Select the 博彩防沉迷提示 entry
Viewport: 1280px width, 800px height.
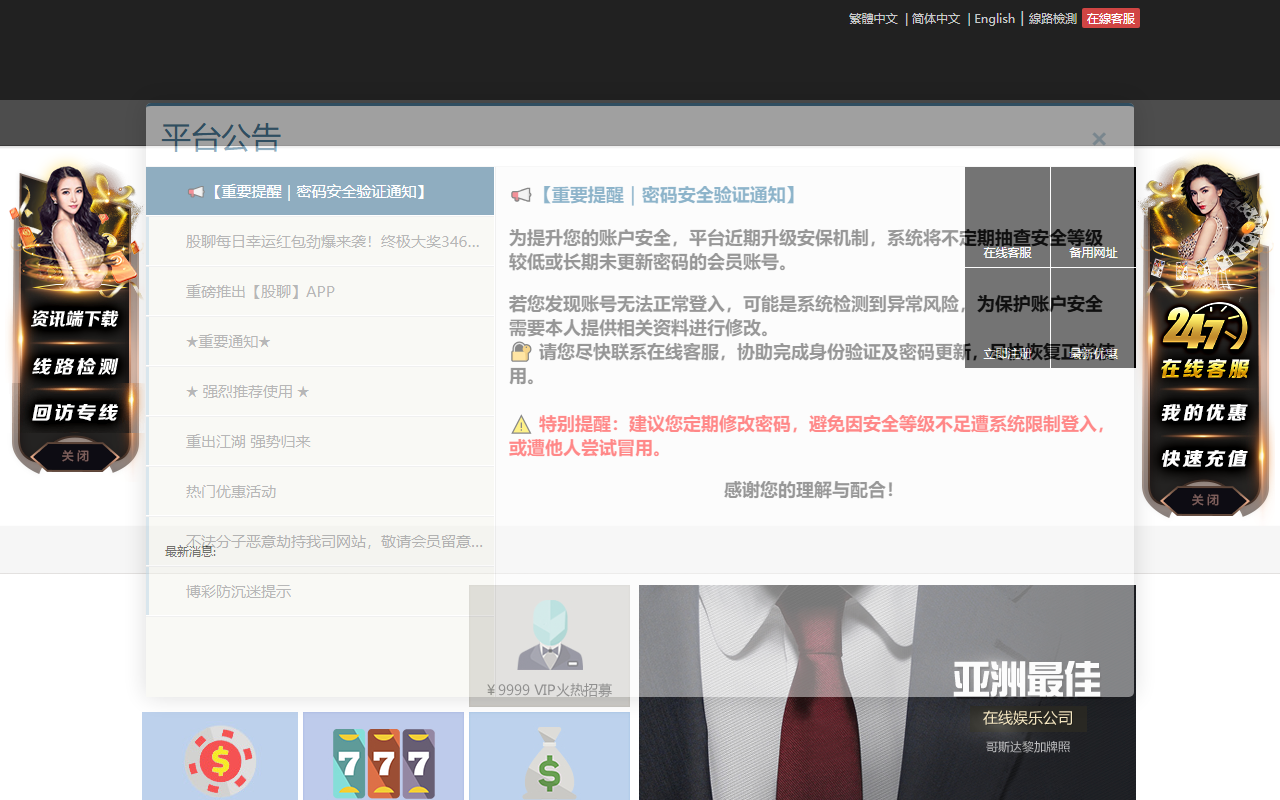(320, 591)
